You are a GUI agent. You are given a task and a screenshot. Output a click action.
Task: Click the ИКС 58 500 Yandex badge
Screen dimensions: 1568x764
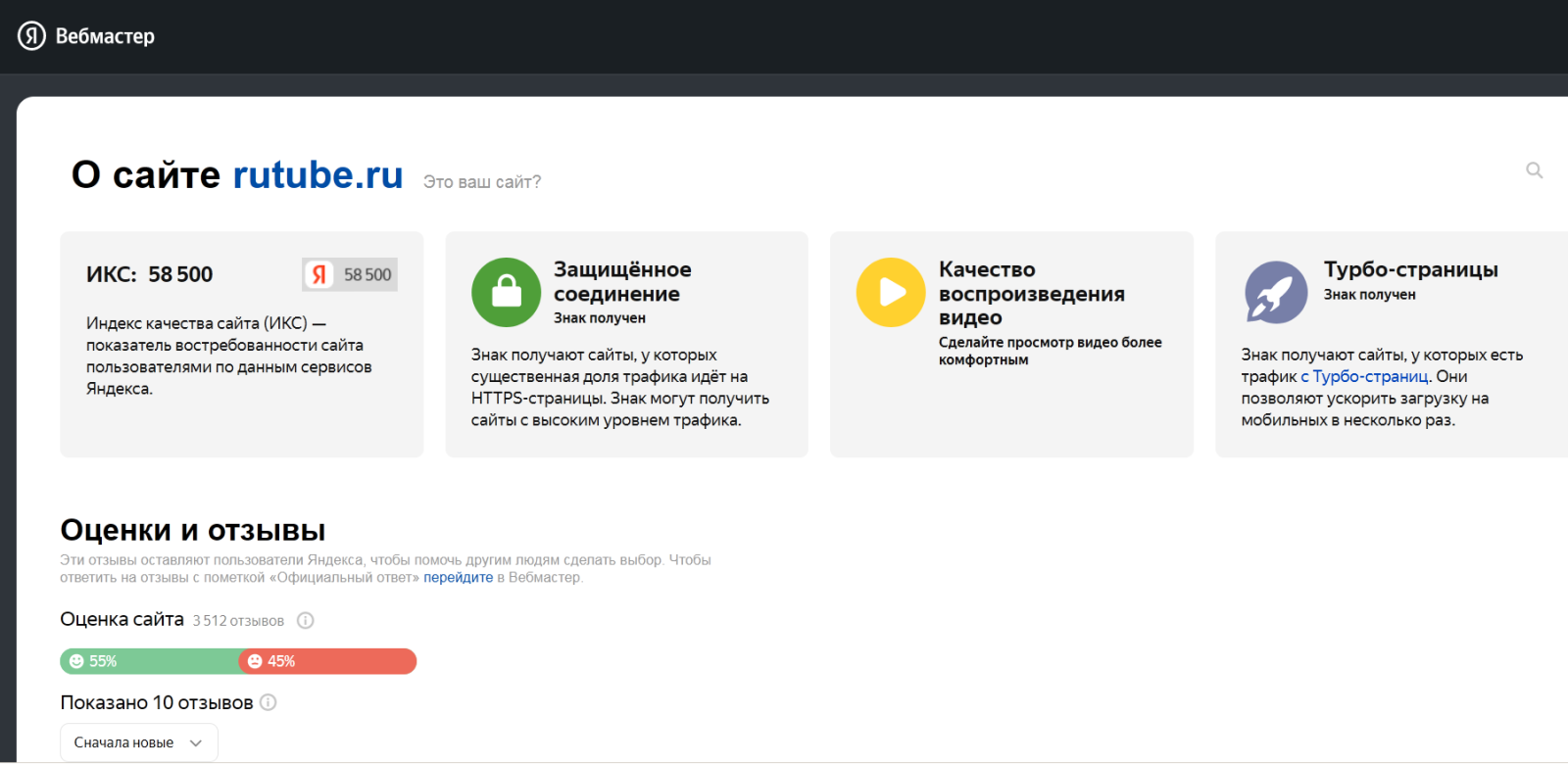[x=350, y=275]
